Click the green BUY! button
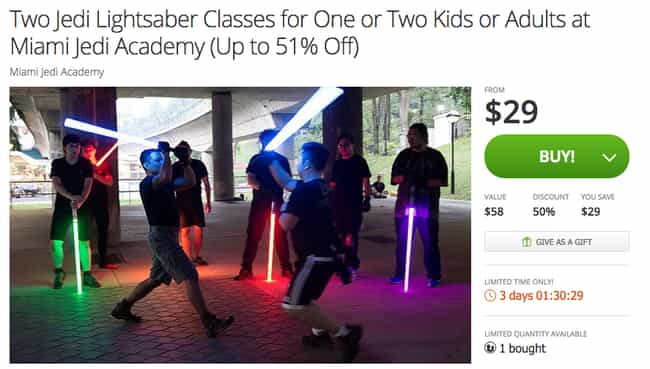 (556, 156)
